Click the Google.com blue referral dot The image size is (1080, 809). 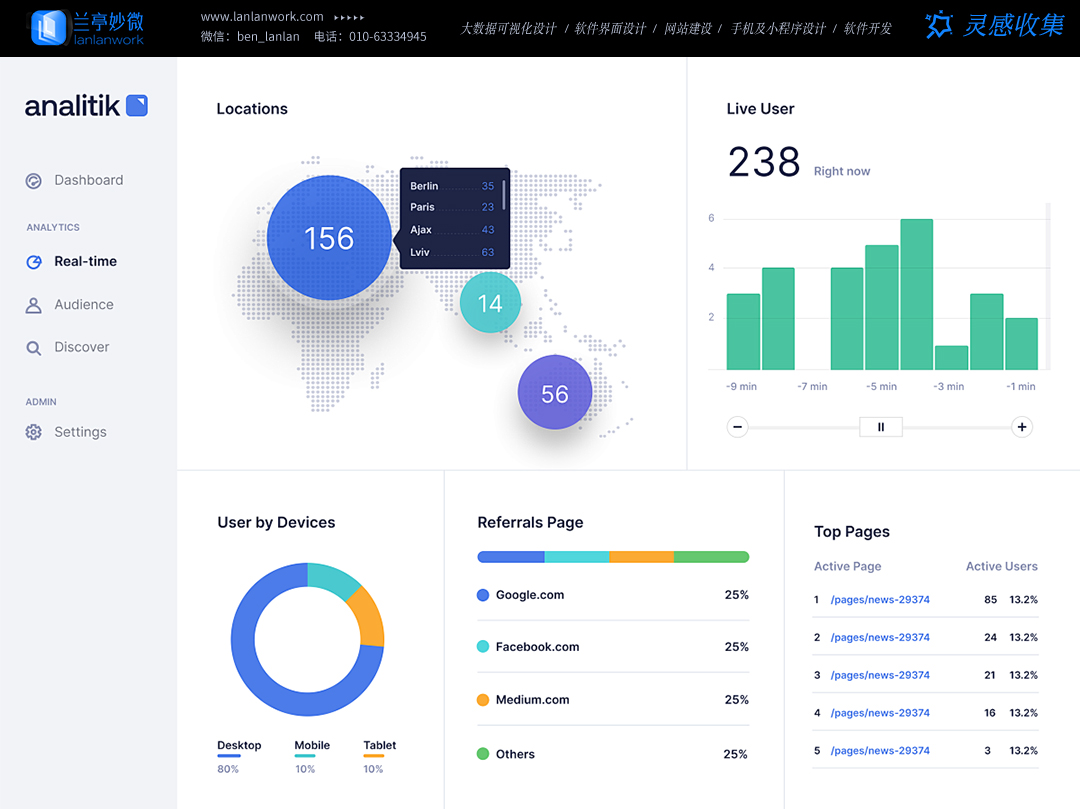click(x=483, y=595)
